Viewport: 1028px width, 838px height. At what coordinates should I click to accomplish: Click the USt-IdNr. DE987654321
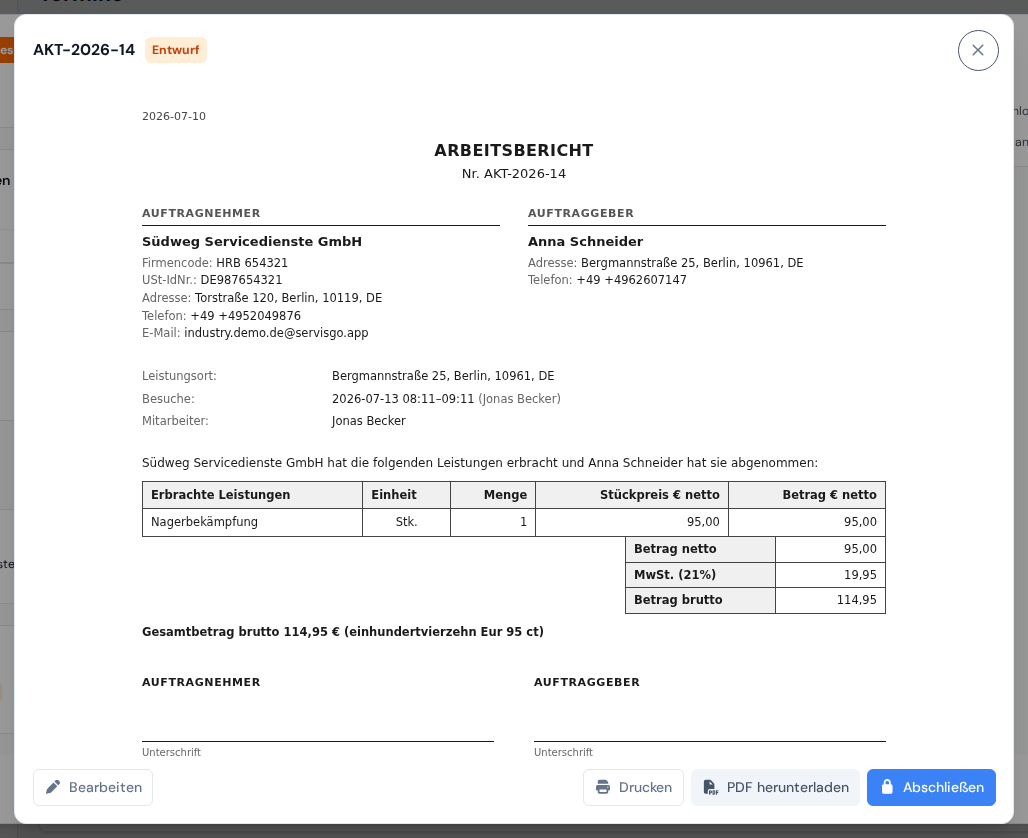pyautogui.click(x=241, y=279)
